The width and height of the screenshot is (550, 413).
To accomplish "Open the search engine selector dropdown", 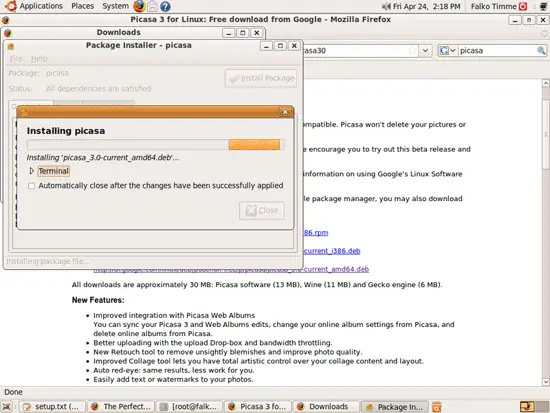I will click(448, 51).
